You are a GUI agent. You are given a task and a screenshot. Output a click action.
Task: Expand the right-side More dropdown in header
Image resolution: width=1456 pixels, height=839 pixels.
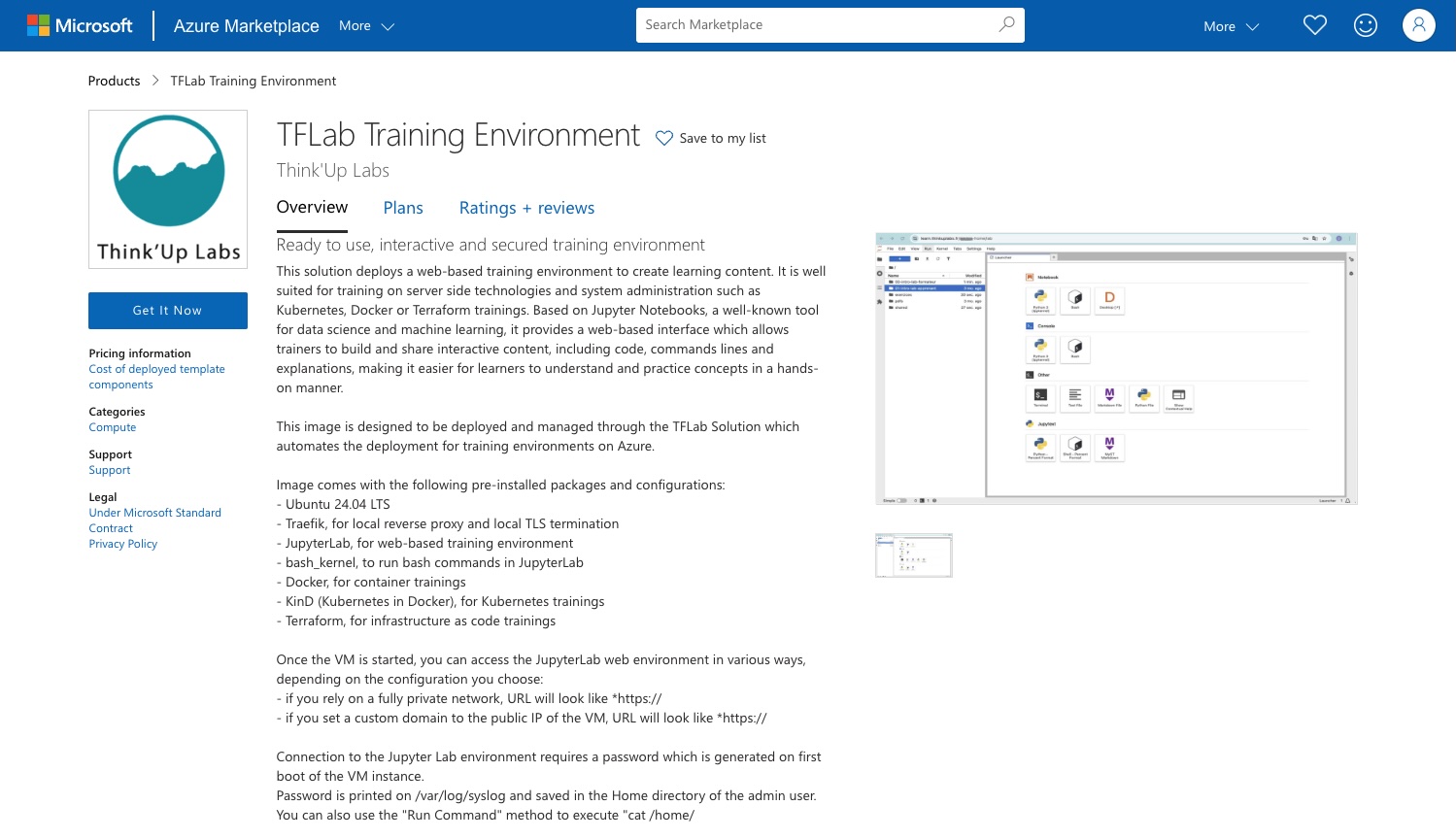pyautogui.click(x=1231, y=27)
